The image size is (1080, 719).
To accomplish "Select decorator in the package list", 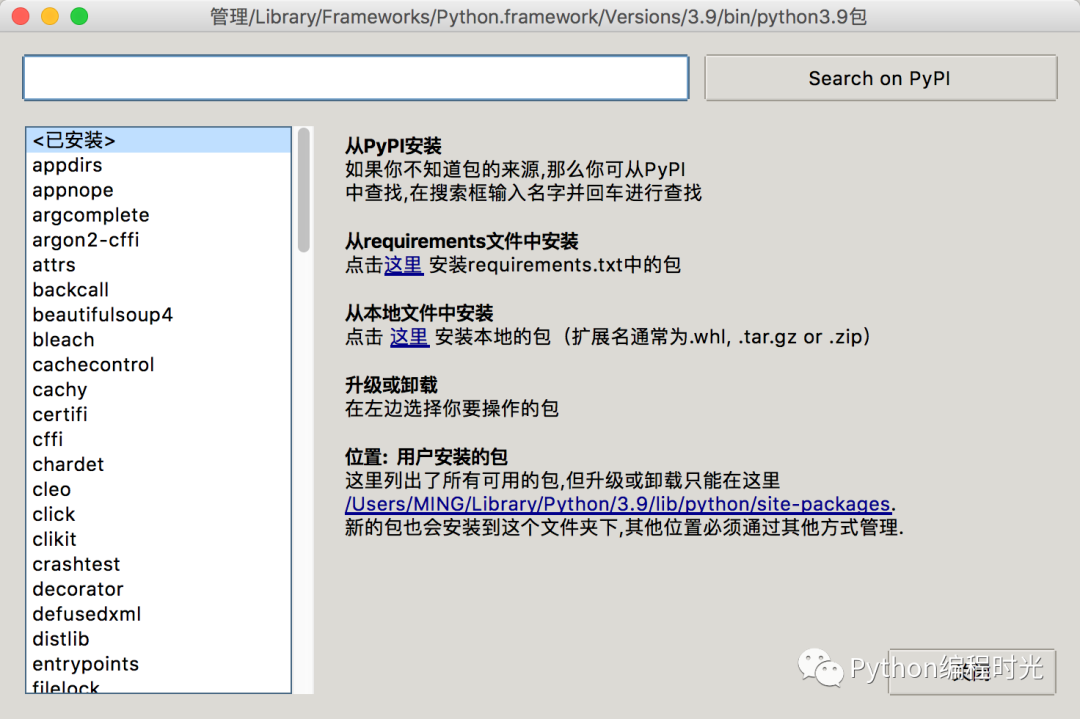I will pos(158,589).
